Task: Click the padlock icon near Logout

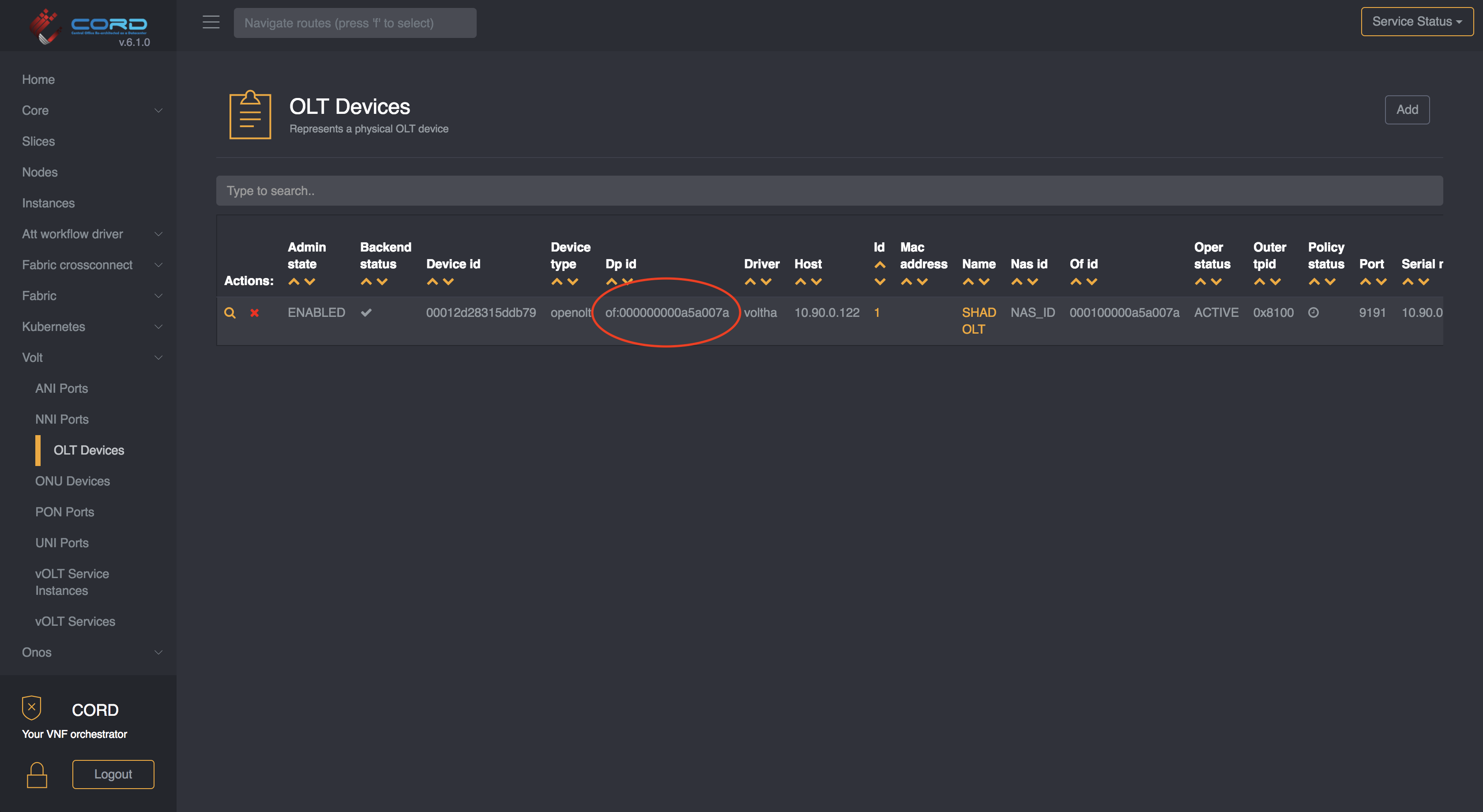Action: [x=37, y=774]
